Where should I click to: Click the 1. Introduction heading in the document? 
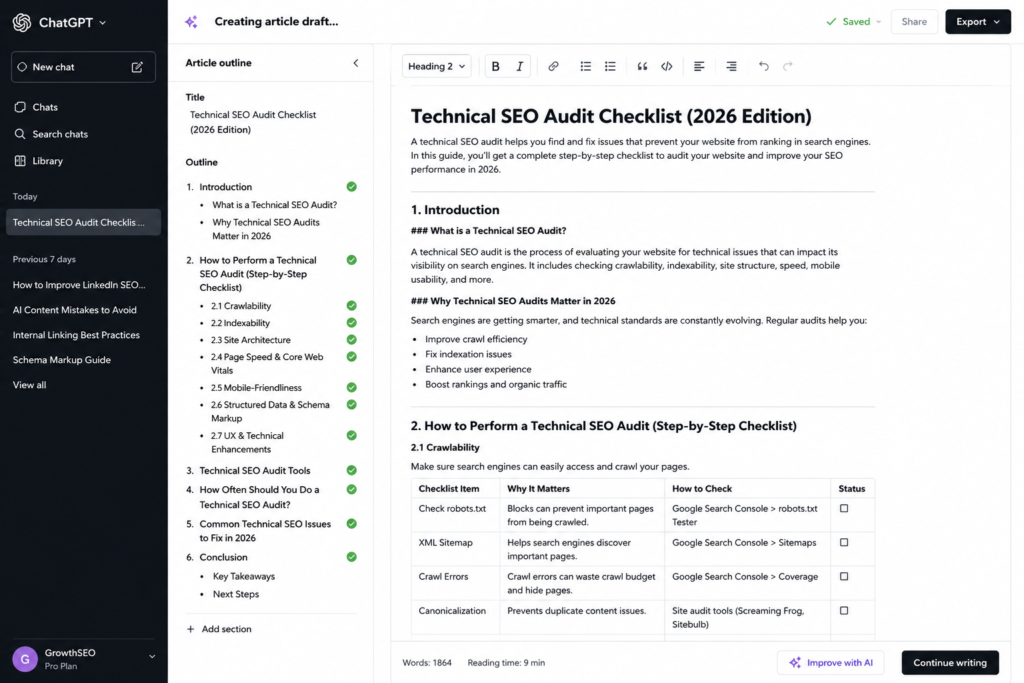point(455,210)
